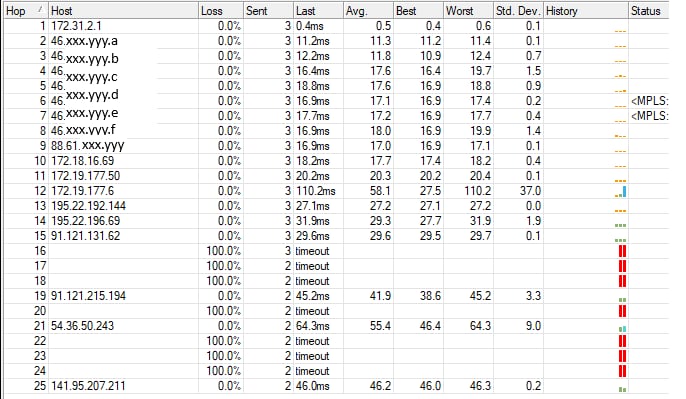Click the blue history spike on hop 12

pos(624,191)
